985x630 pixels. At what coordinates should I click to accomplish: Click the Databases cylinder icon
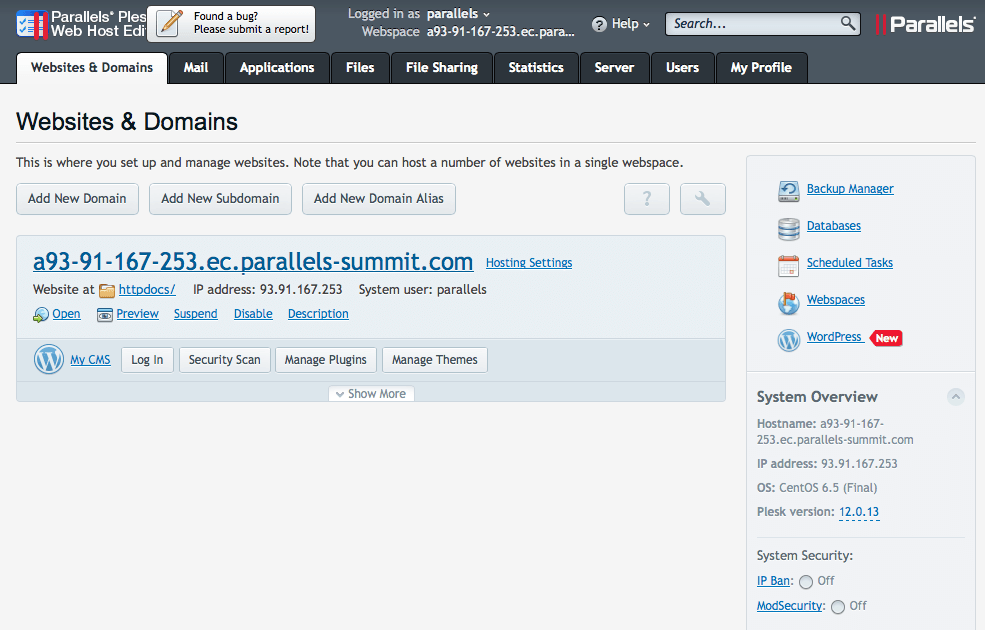click(x=788, y=229)
